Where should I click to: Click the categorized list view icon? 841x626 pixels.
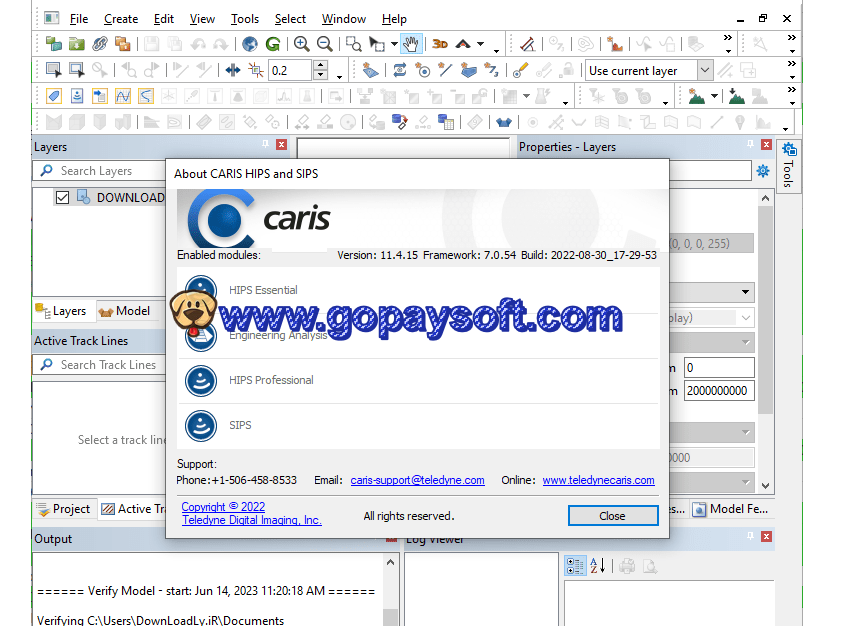575,565
